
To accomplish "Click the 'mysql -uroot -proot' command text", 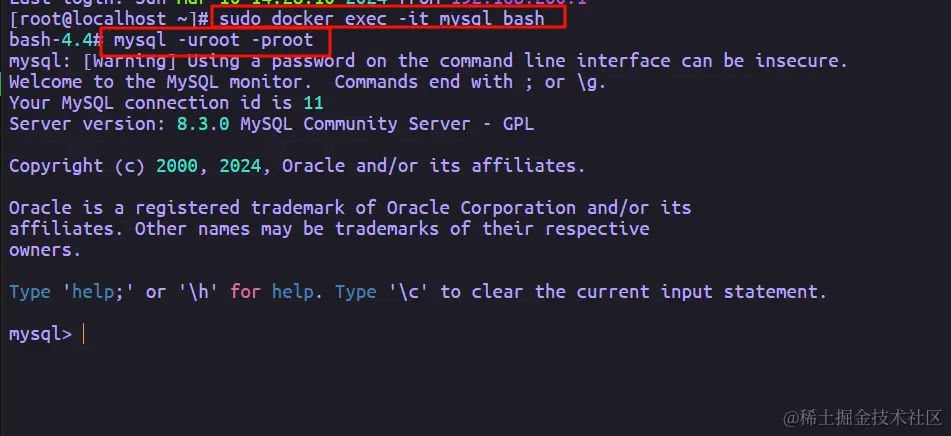I will point(213,40).
